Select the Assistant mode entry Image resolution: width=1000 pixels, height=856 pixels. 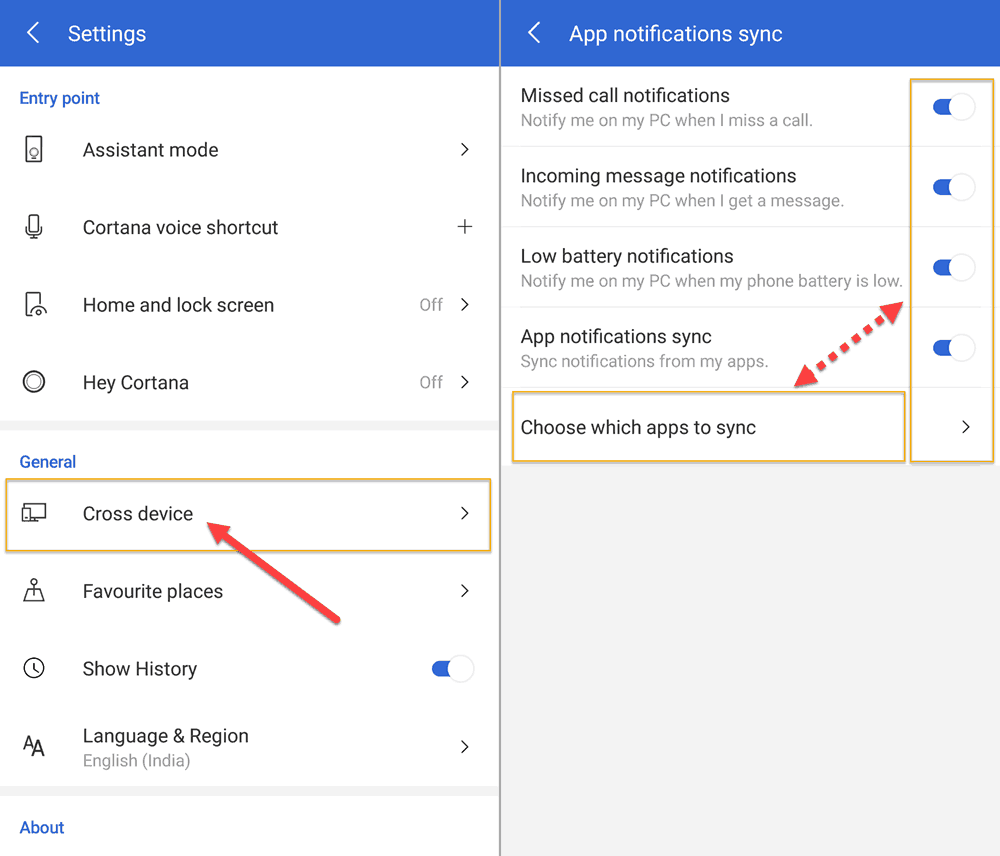click(249, 149)
